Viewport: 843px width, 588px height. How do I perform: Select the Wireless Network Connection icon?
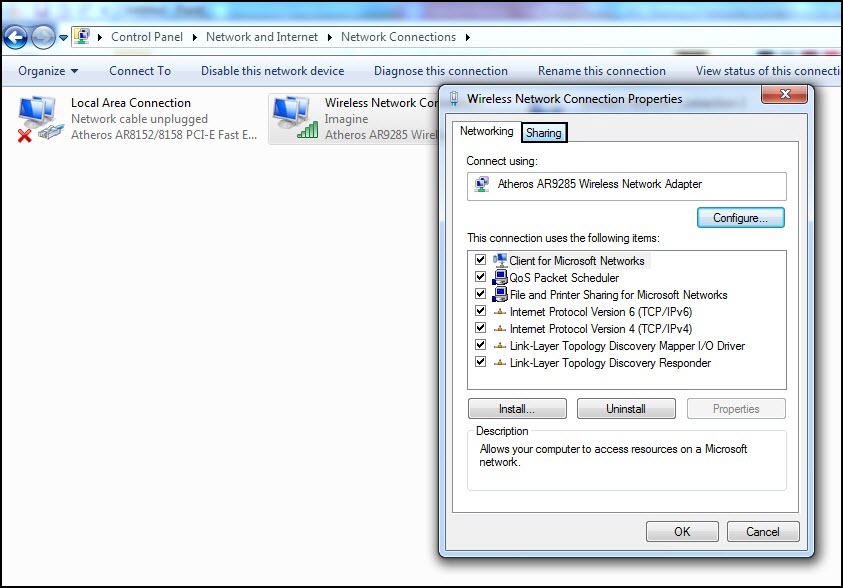[x=294, y=118]
